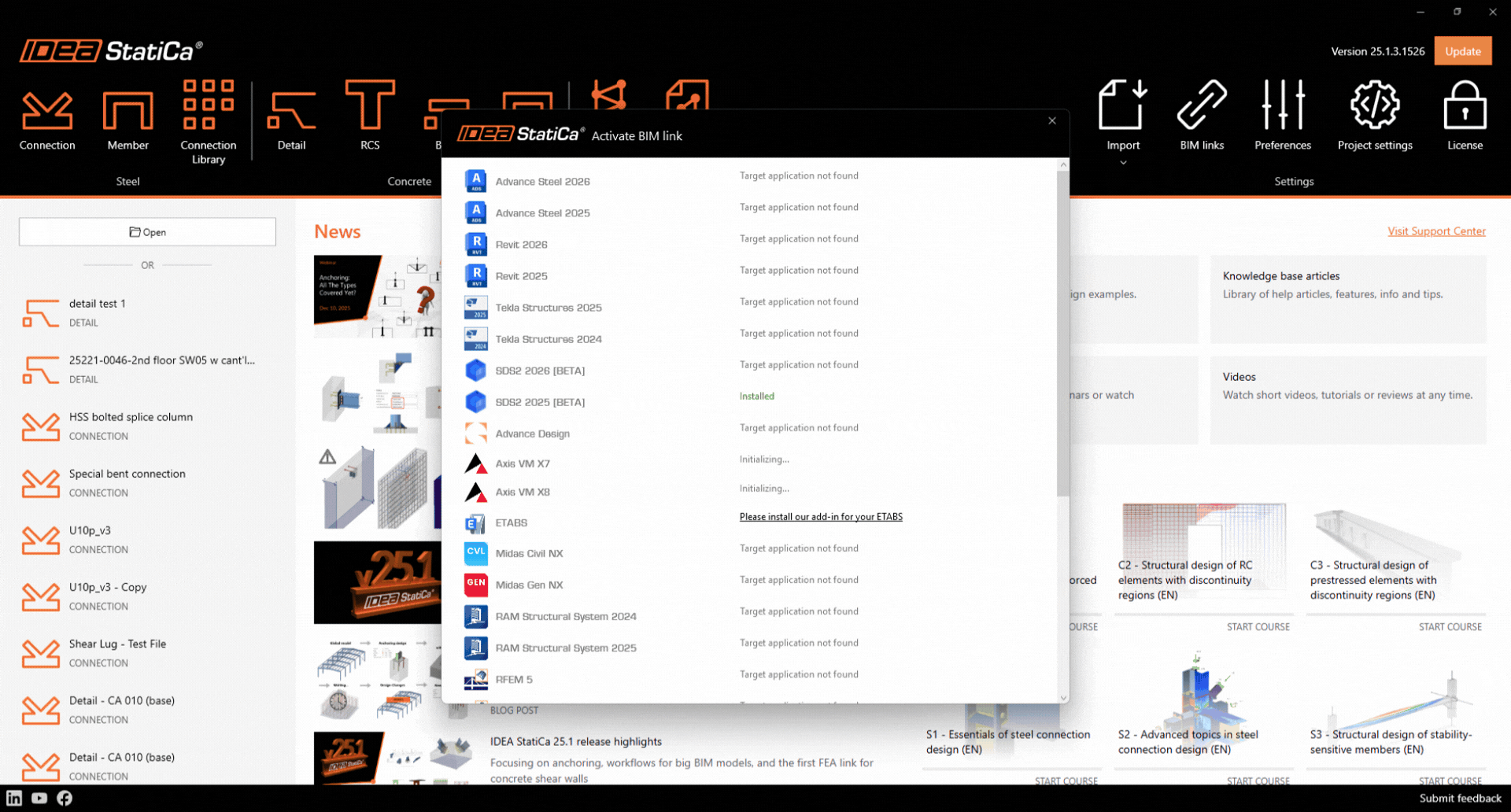Click the Axis VM X8 icon
This screenshot has width=1511, height=812.
click(x=475, y=492)
